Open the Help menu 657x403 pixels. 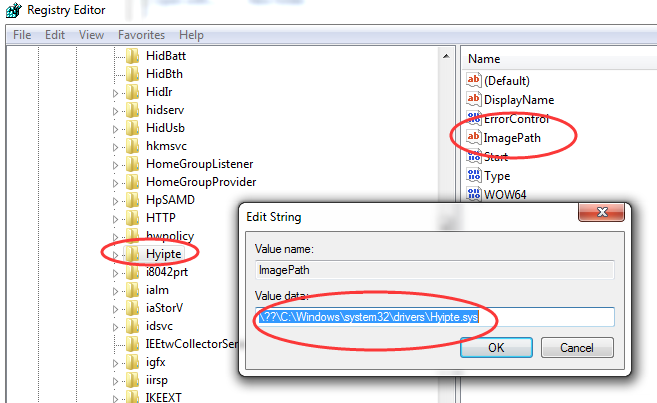[191, 35]
